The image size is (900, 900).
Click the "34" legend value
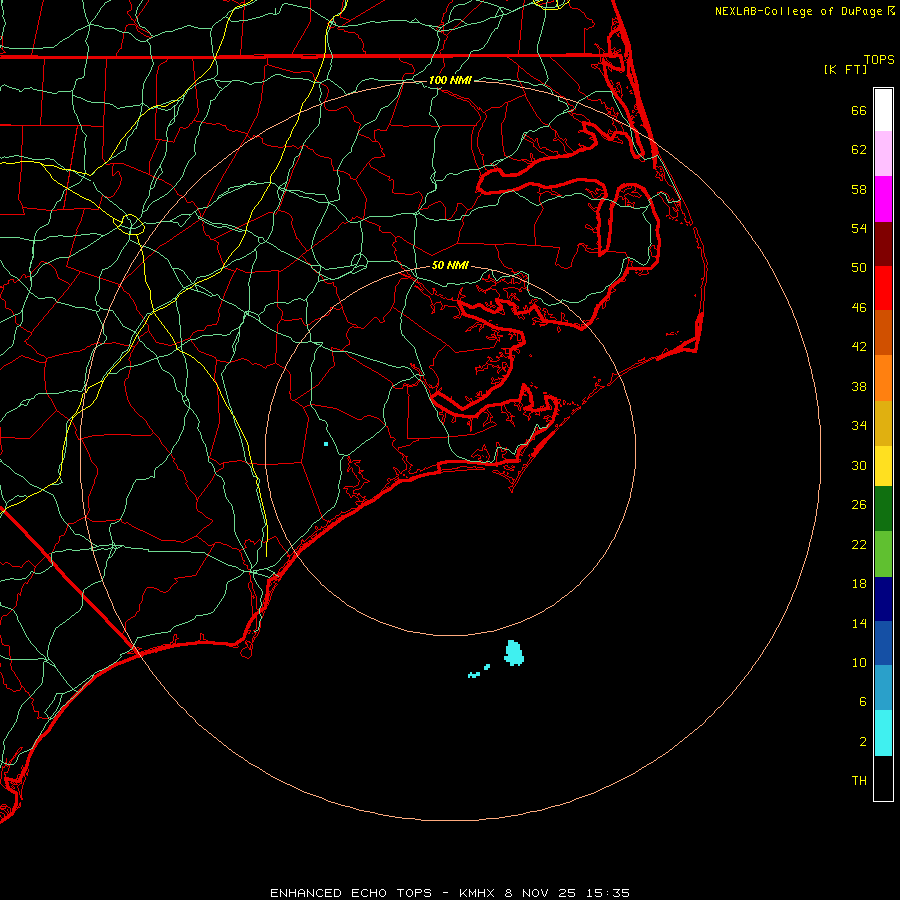859,426
